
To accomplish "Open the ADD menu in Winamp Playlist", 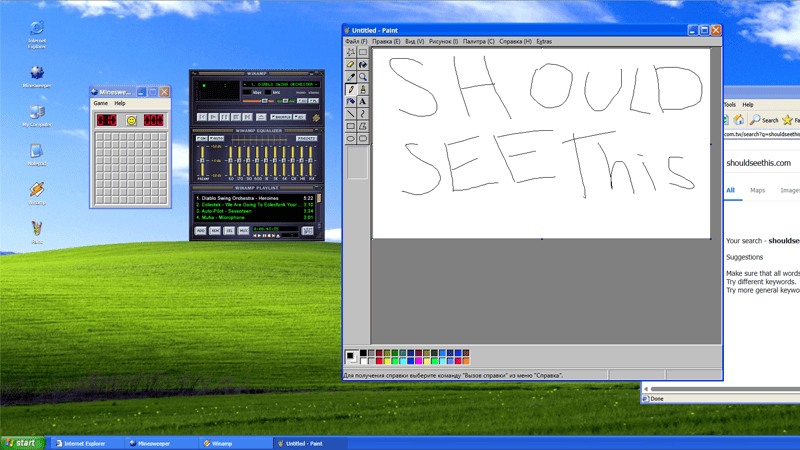I will [x=201, y=231].
